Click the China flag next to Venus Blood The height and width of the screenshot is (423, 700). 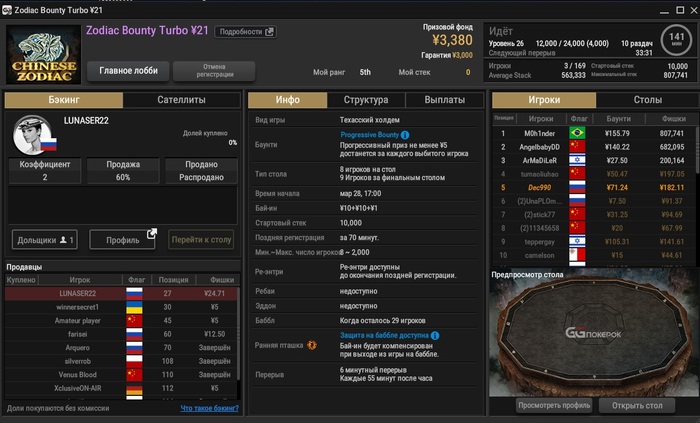134,374
